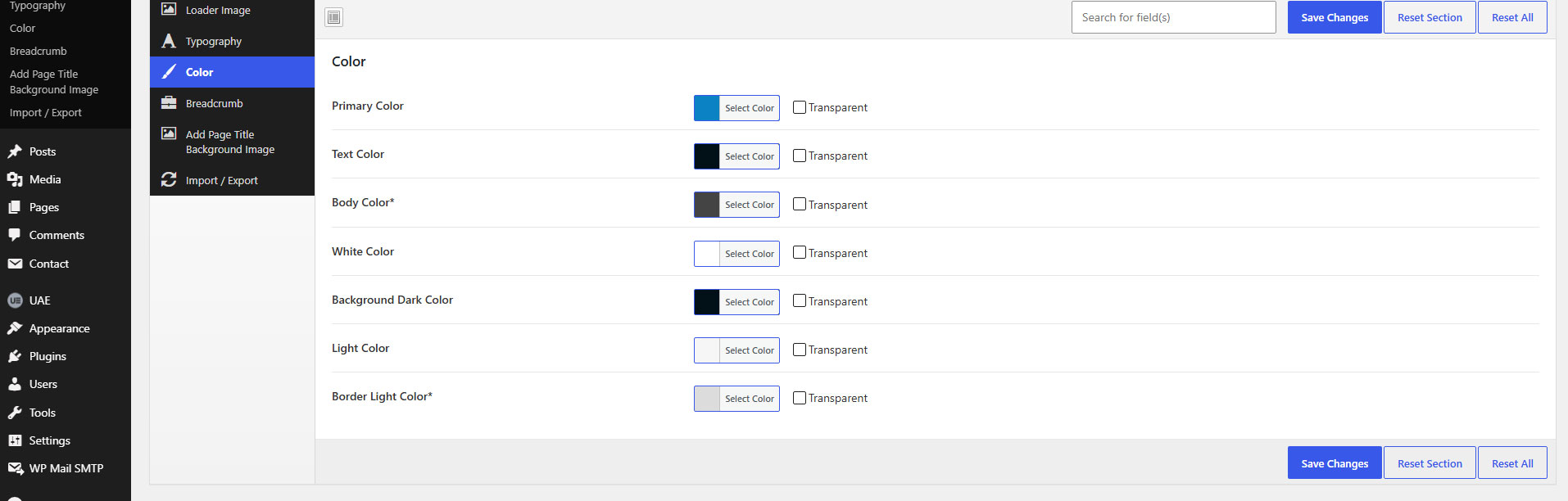The image size is (1568, 501).
Task: Open Select Color for Text Color
Action: coord(749,156)
